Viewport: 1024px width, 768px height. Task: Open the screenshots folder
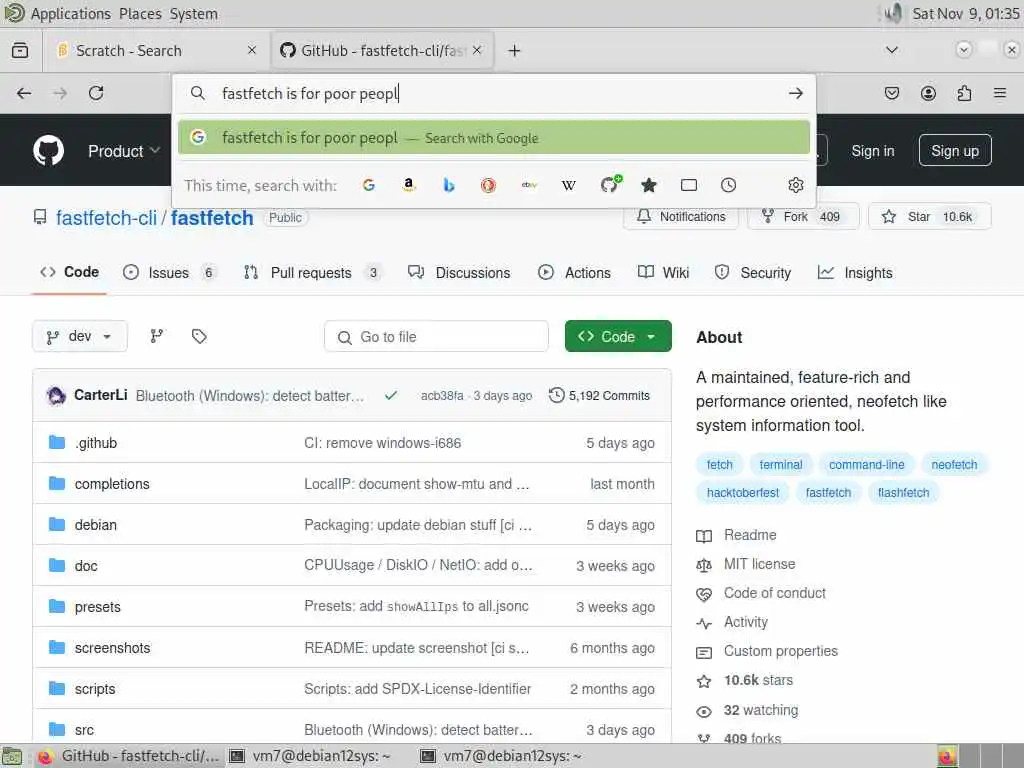[x=112, y=648]
